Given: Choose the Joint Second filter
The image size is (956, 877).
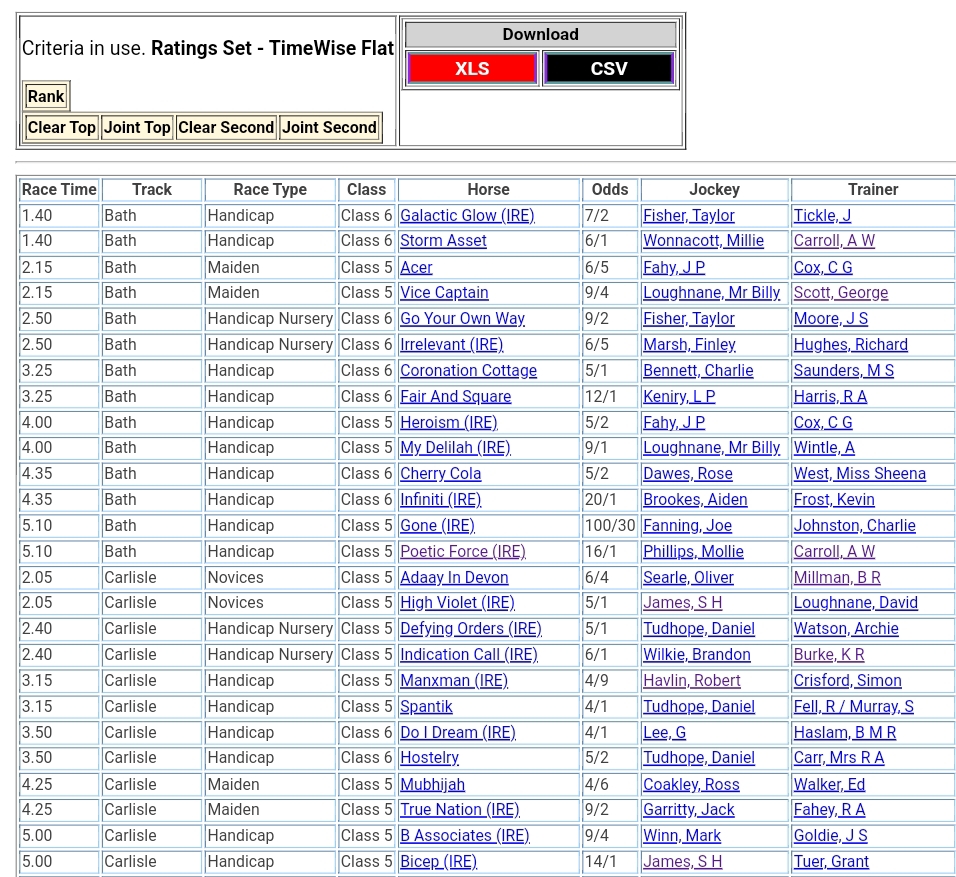Looking at the screenshot, I should [329, 127].
